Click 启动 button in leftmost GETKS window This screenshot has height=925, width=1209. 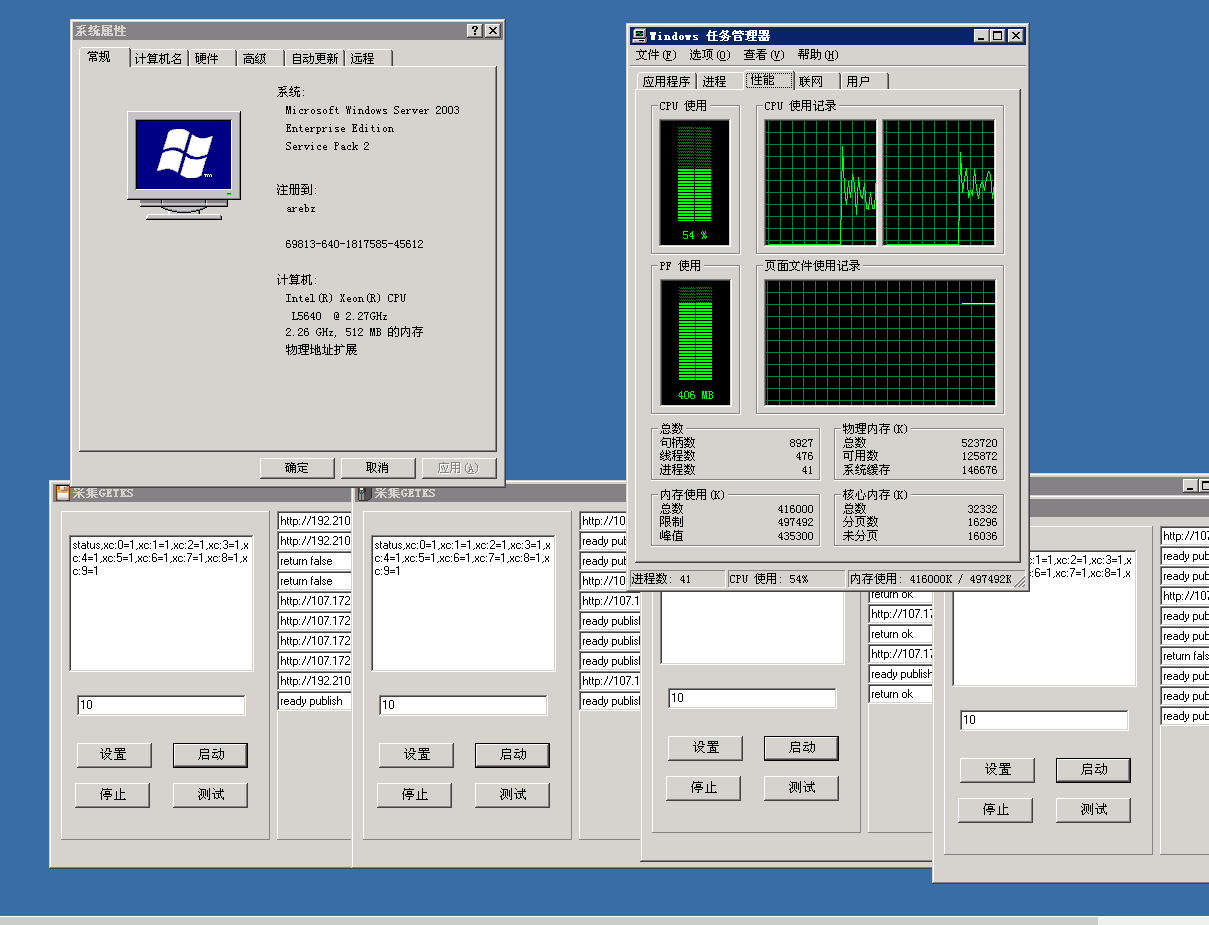[x=210, y=755]
